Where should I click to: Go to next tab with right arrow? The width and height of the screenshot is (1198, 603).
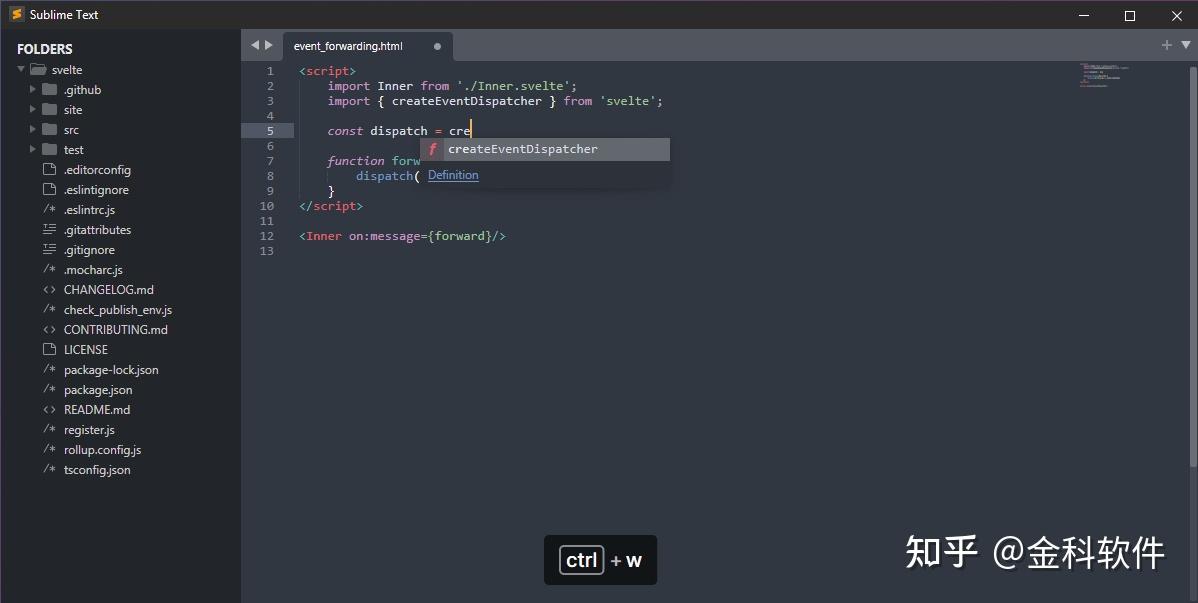click(x=269, y=45)
